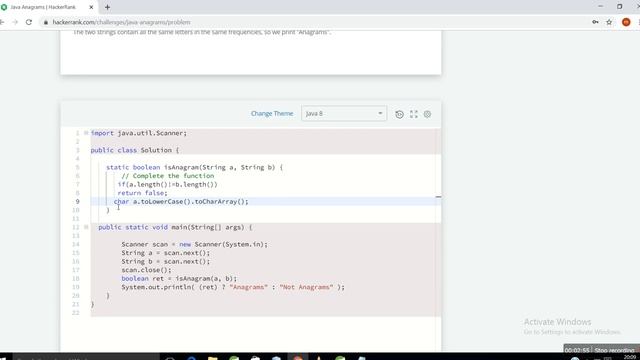Open the reset code history icon
The image size is (640, 360).
click(399, 114)
